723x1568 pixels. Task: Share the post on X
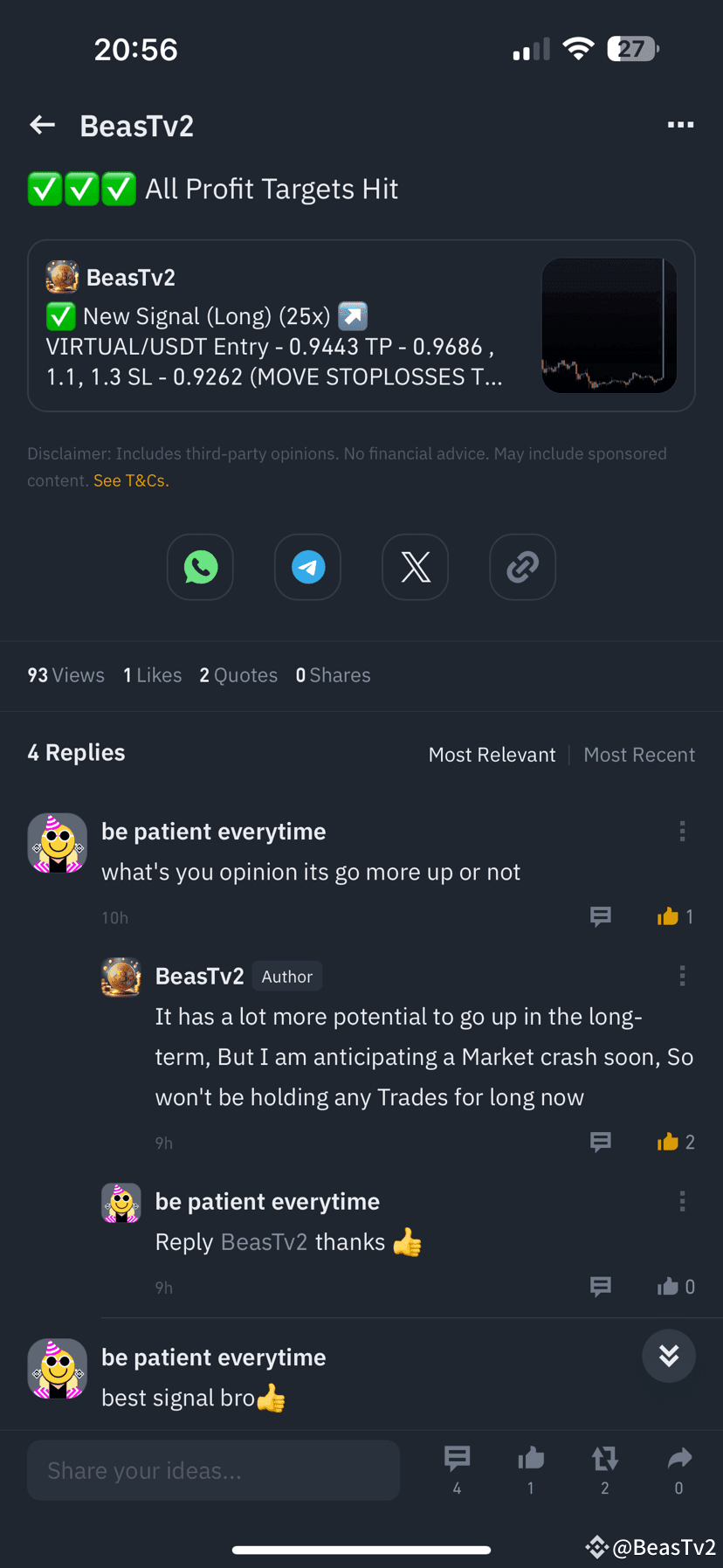(415, 567)
